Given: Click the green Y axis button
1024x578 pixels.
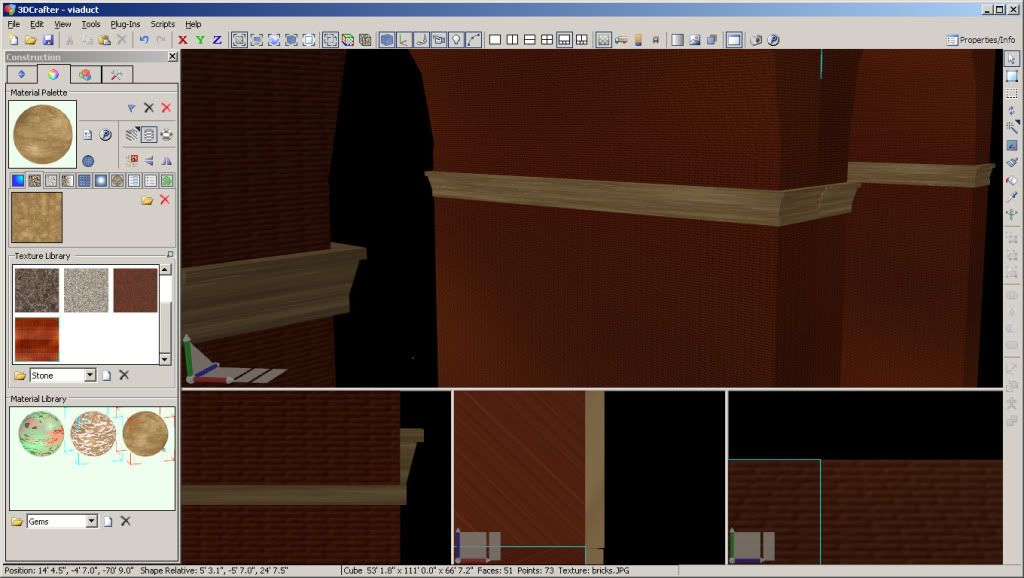Looking at the screenshot, I should point(200,40).
